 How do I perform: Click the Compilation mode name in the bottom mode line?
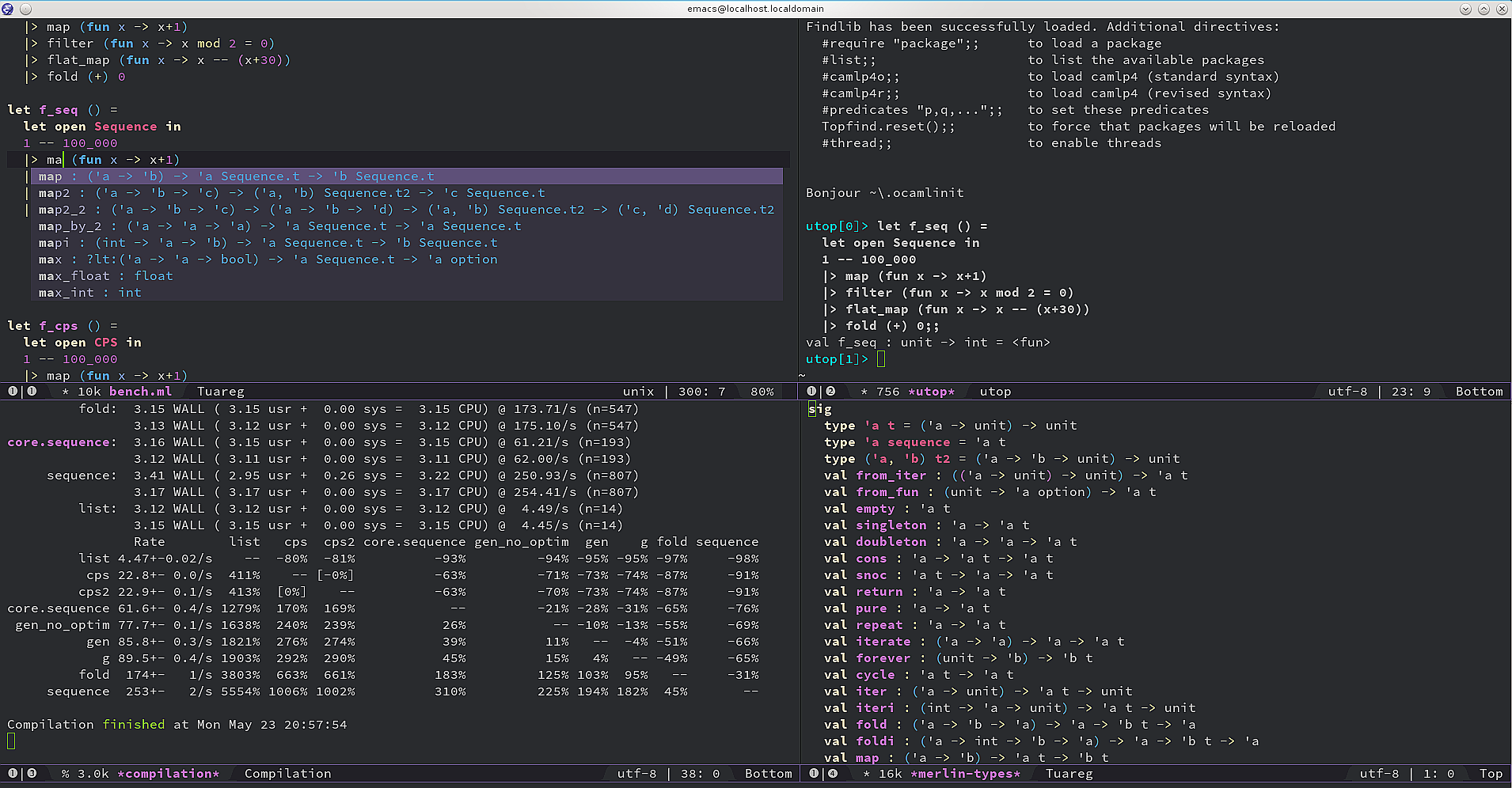click(288, 774)
